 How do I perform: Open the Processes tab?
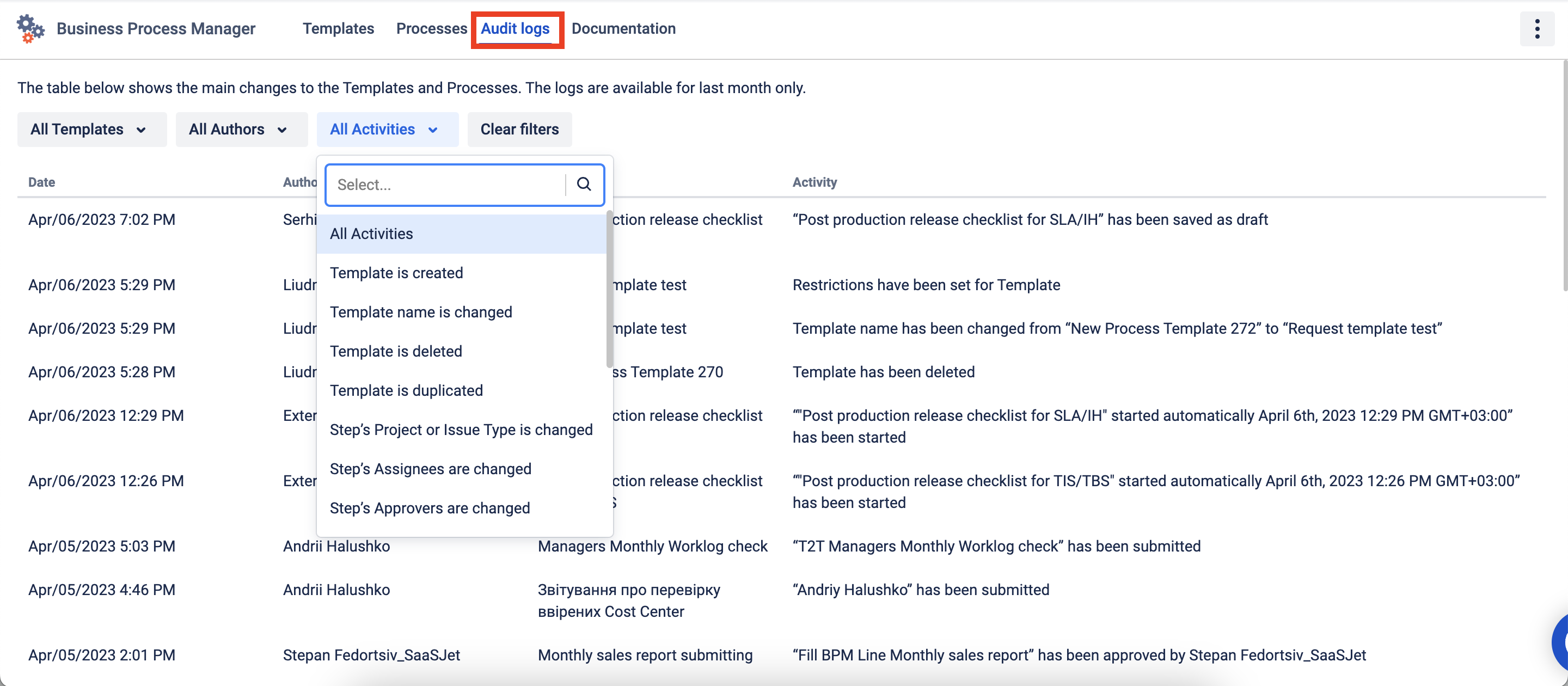pos(431,29)
